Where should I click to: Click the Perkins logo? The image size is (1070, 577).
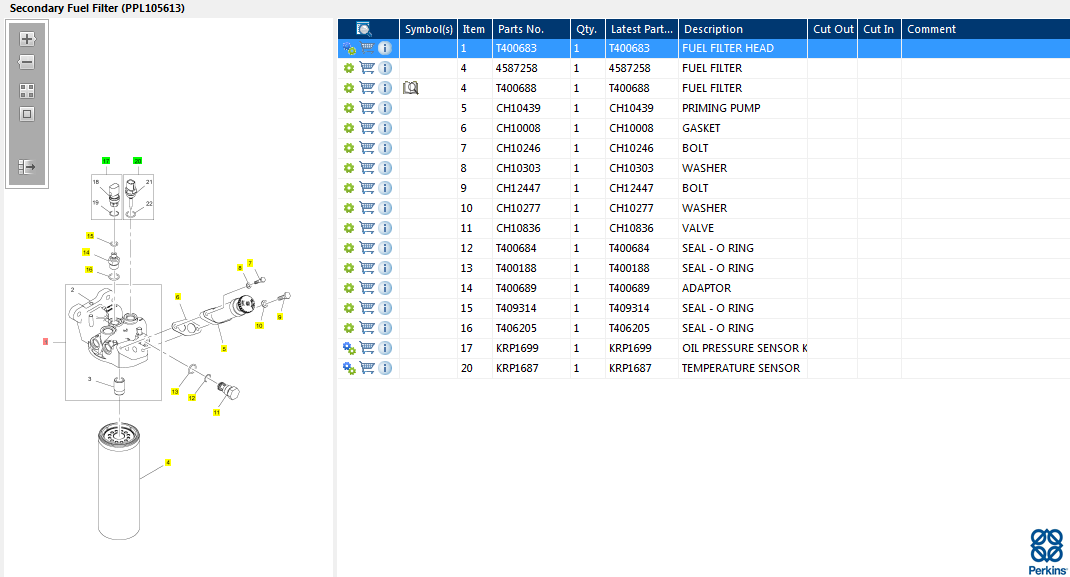(1047, 551)
